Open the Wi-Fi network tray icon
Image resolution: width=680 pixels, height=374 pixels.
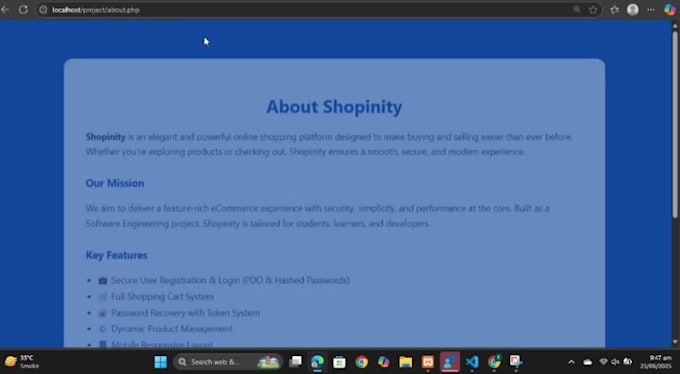tap(603, 362)
